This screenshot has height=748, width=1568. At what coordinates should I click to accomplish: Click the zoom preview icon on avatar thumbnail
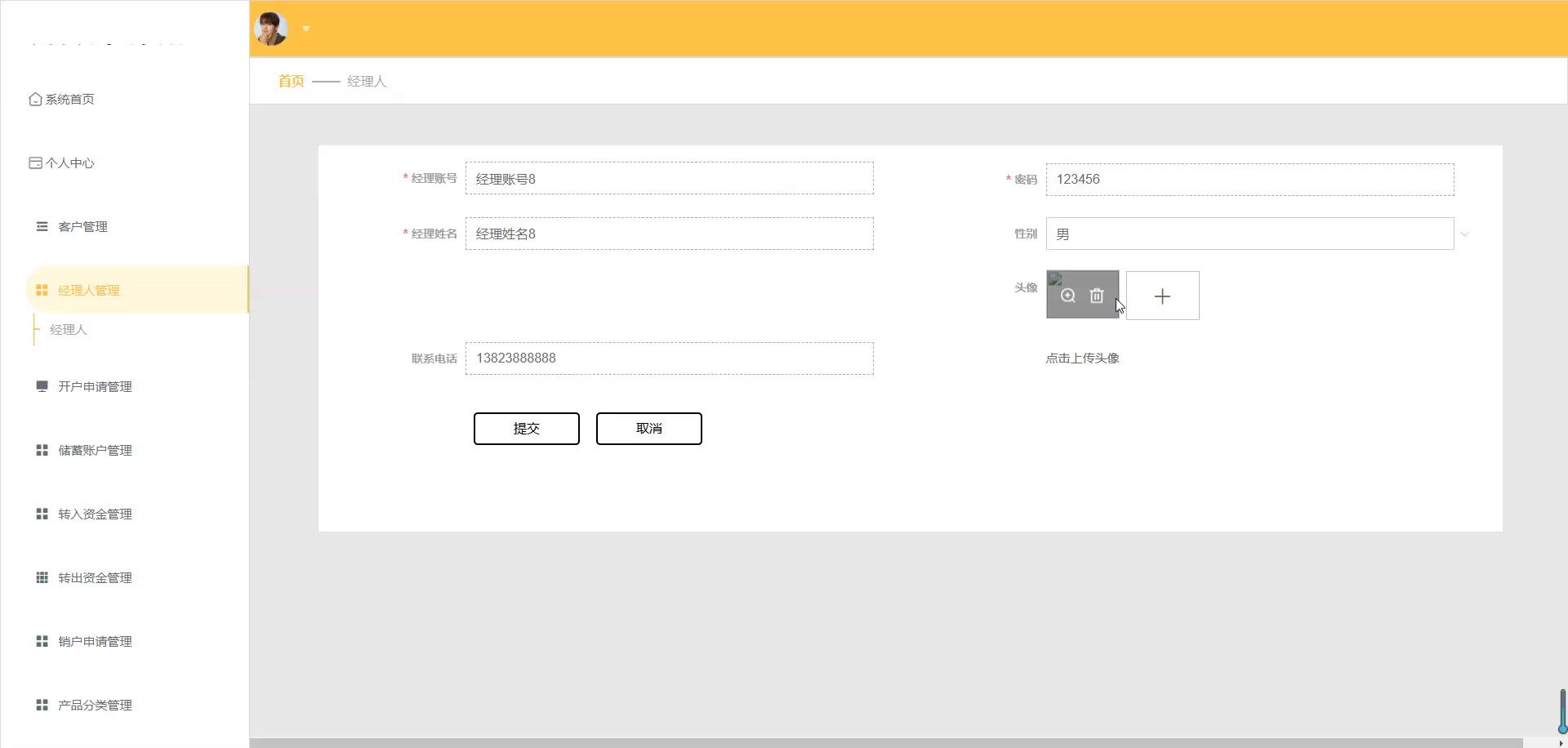pos(1067,296)
